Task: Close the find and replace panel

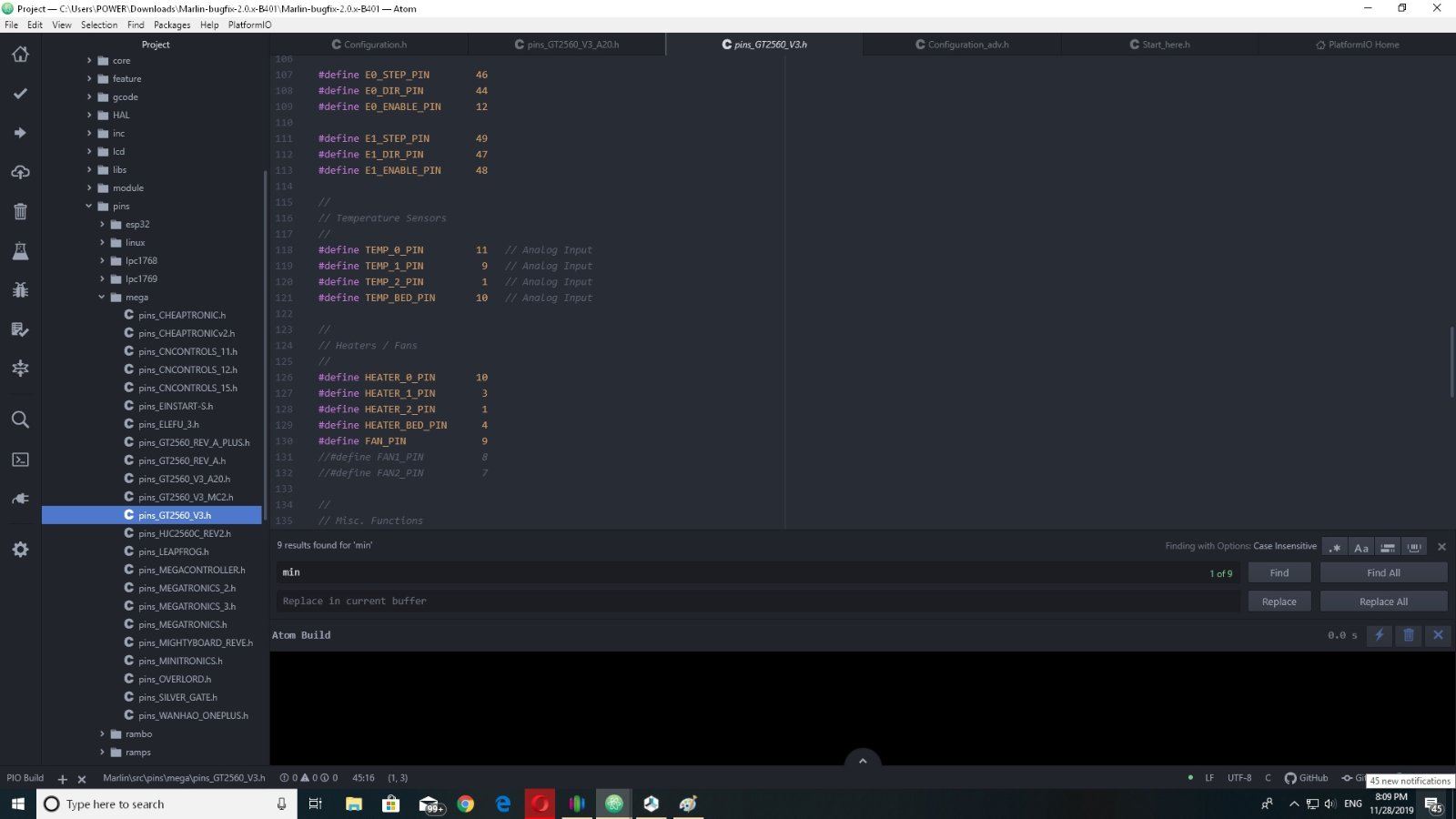Action: click(x=1441, y=547)
